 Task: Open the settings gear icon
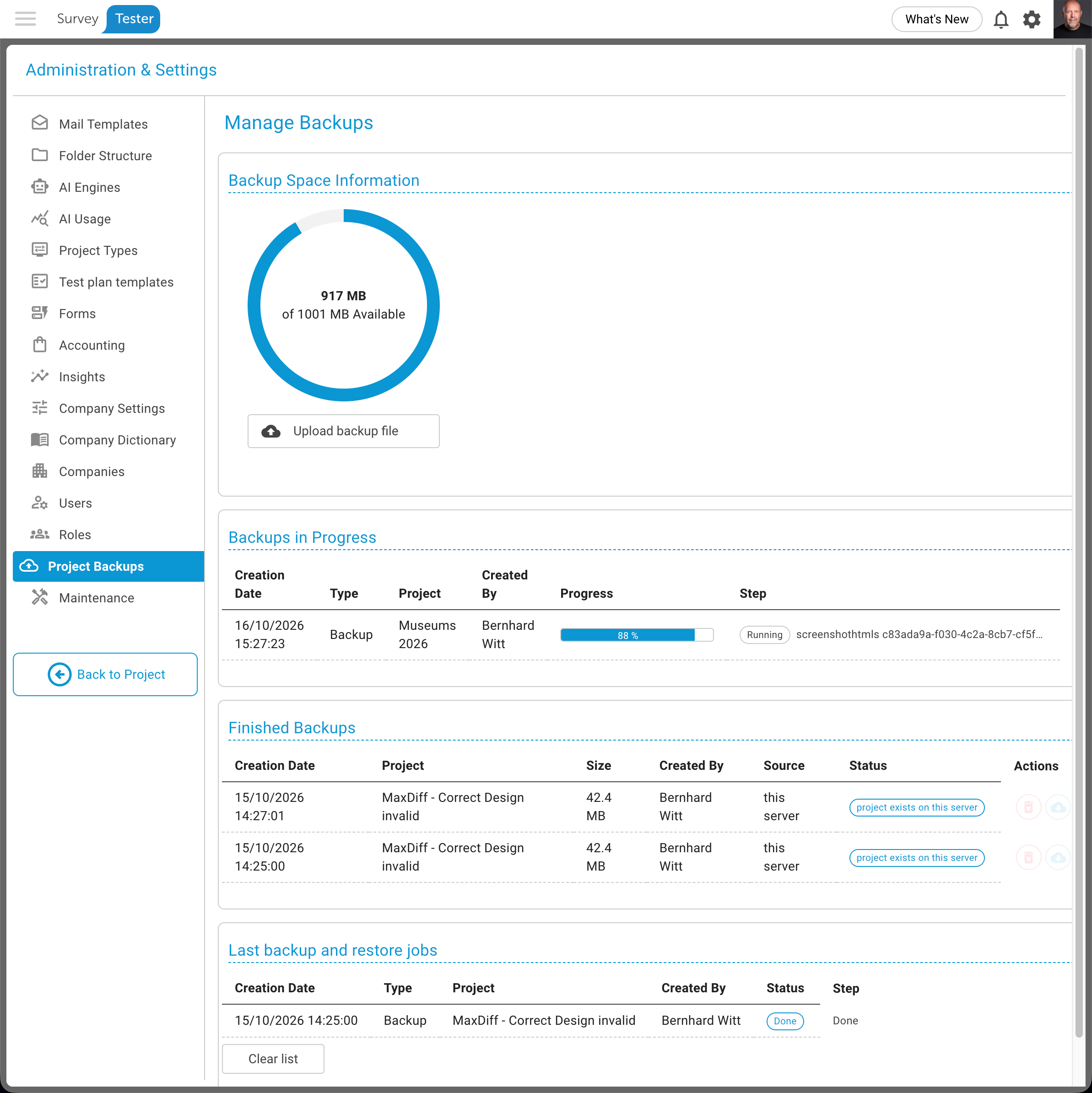click(1032, 19)
